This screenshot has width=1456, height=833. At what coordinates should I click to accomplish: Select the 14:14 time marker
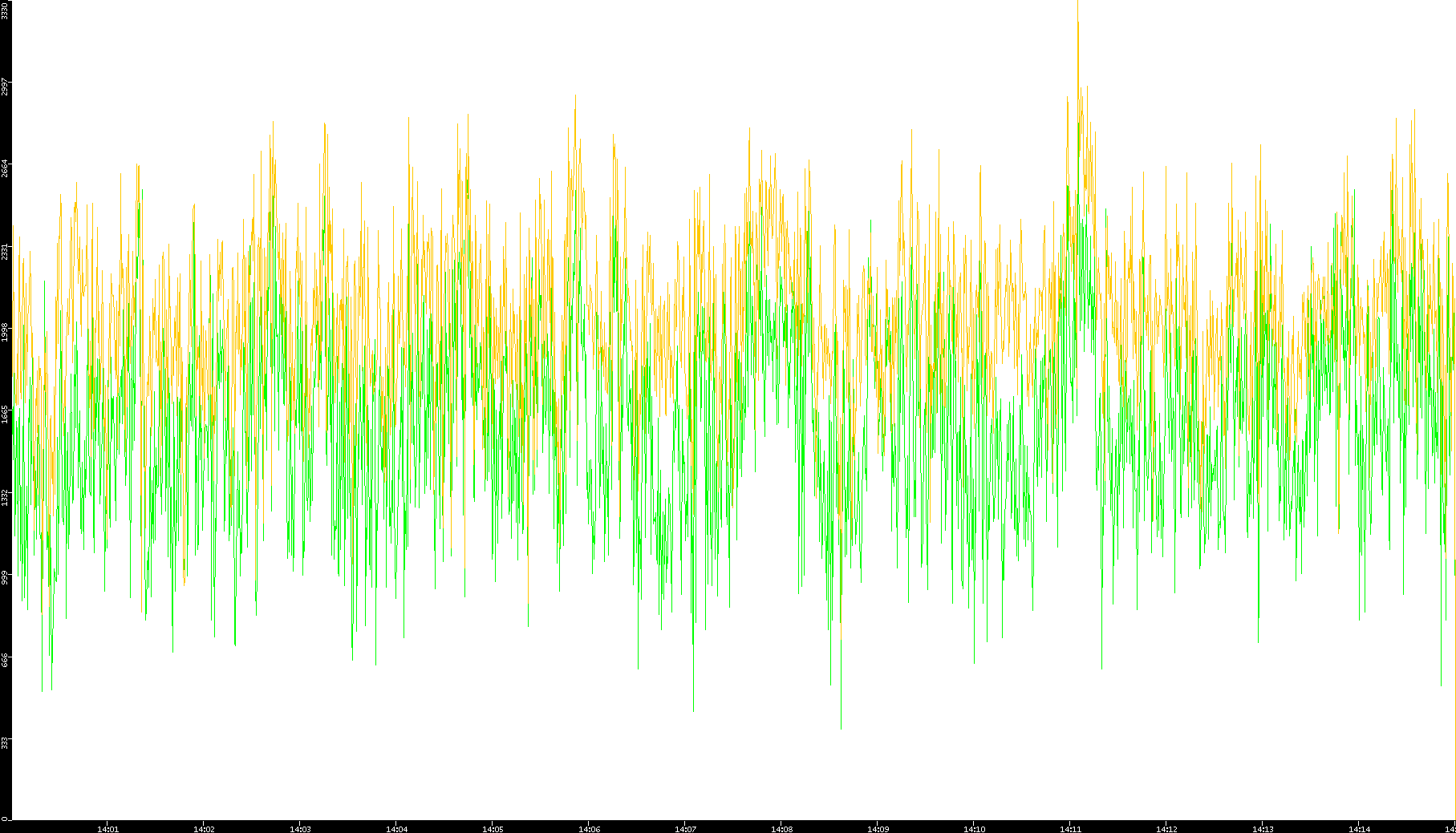[1359, 829]
